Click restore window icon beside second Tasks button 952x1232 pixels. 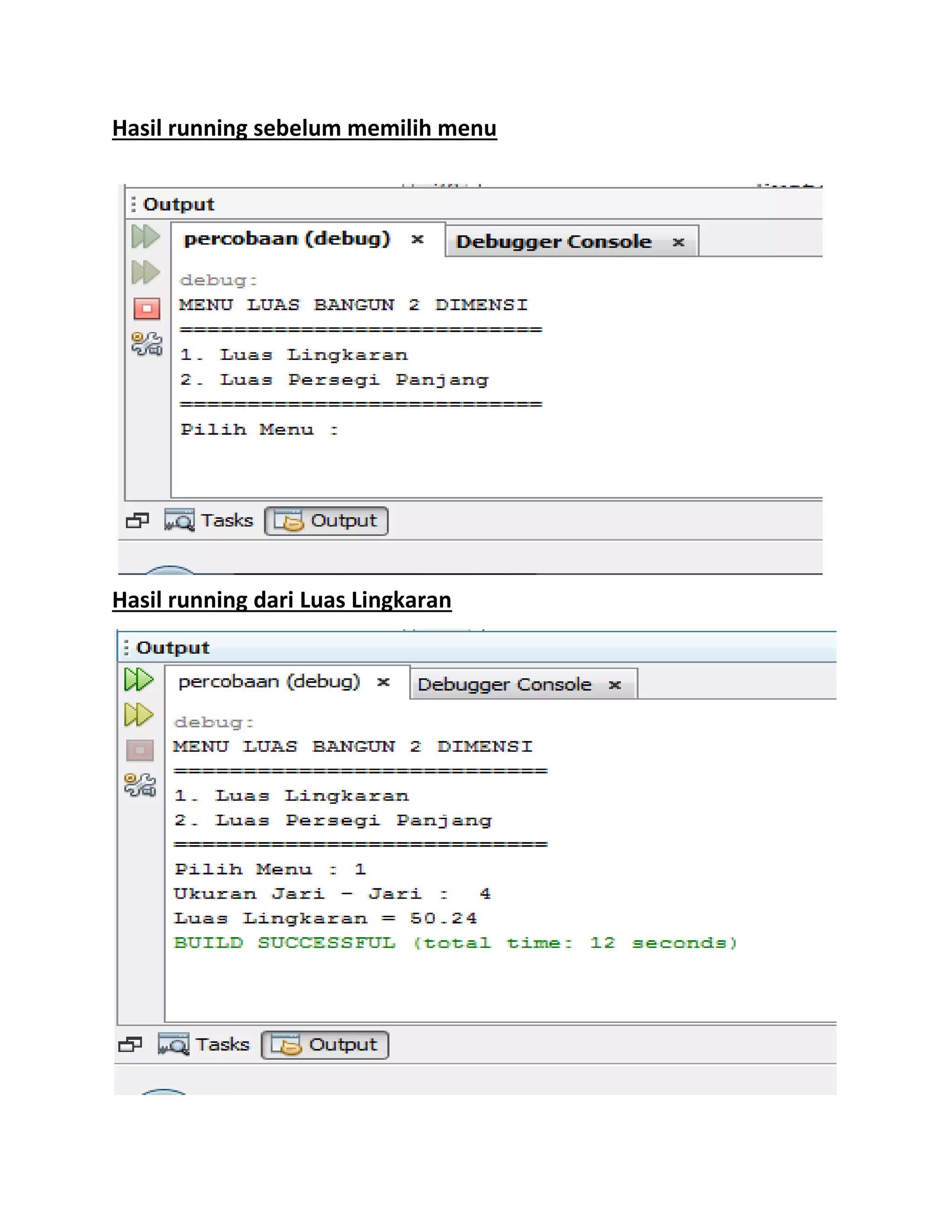click(x=130, y=1045)
